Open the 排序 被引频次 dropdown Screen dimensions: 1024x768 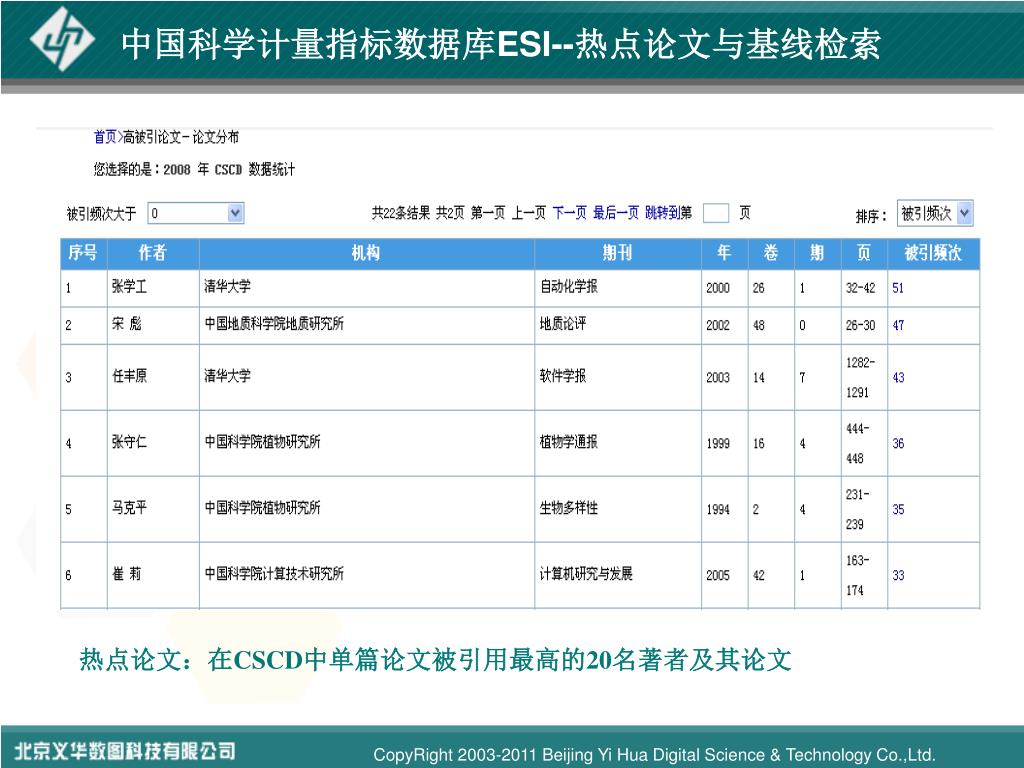(935, 214)
